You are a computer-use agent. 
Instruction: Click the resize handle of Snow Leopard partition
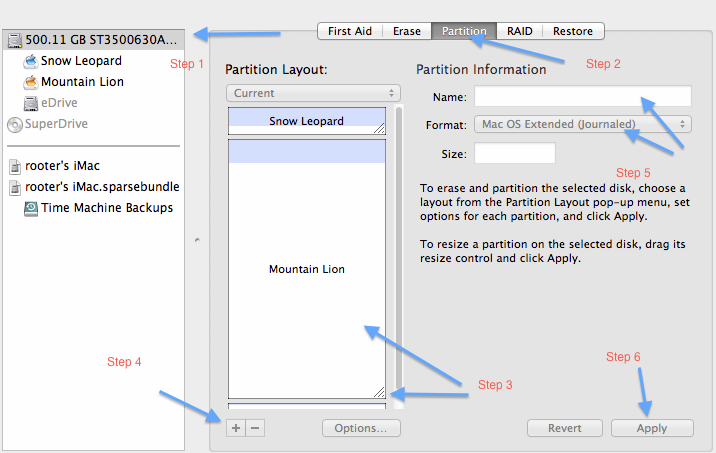(379, 129)
